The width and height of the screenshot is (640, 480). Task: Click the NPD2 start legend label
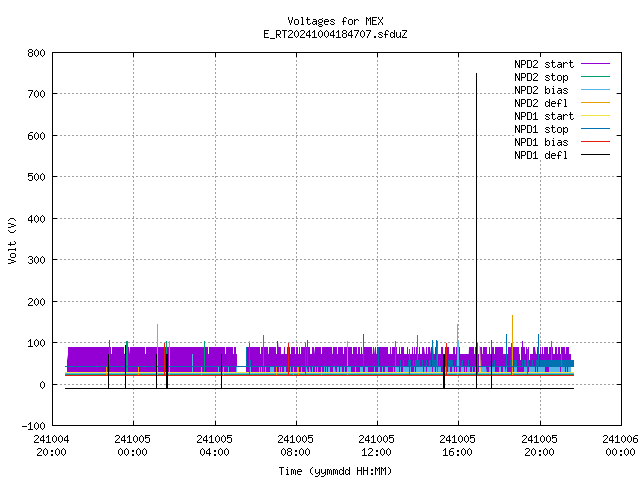click(544, 64)
